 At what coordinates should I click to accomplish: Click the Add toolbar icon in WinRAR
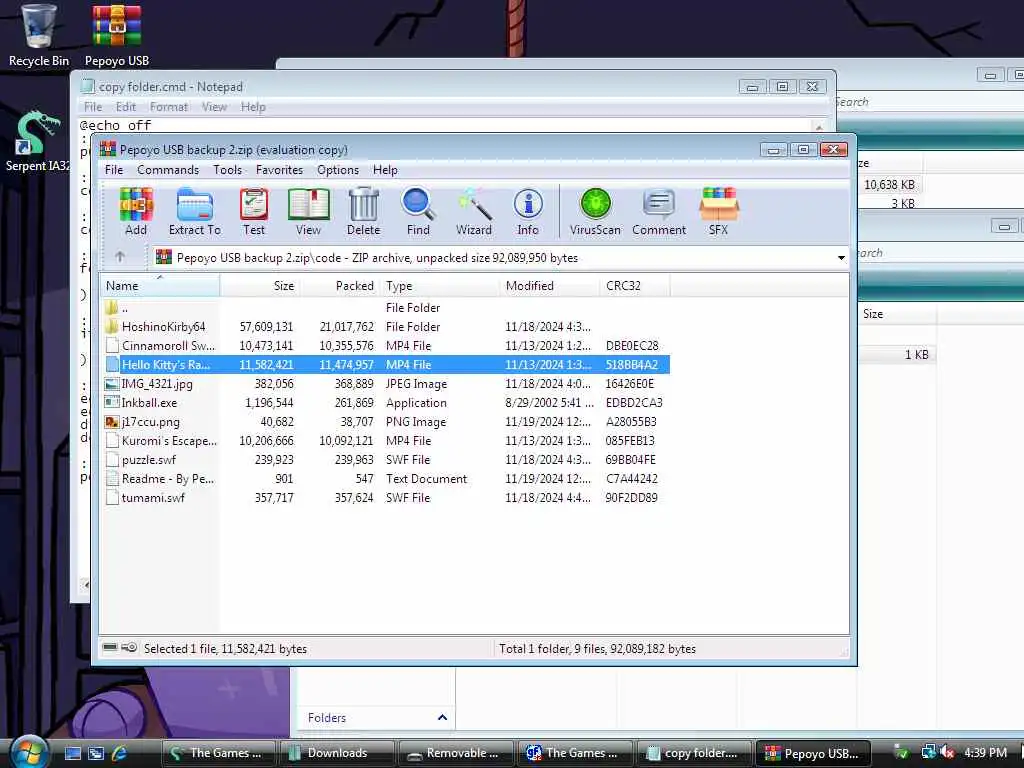click(136, 211)
